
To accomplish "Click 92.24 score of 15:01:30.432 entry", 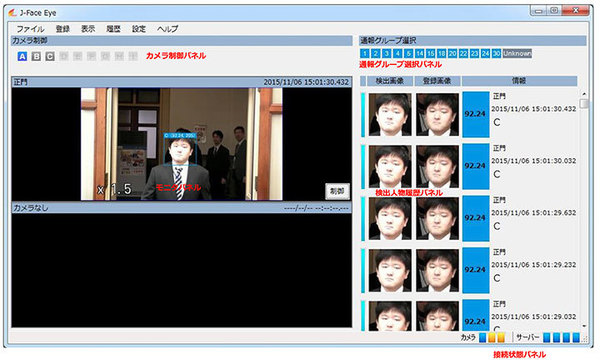I will click(476, 114).
